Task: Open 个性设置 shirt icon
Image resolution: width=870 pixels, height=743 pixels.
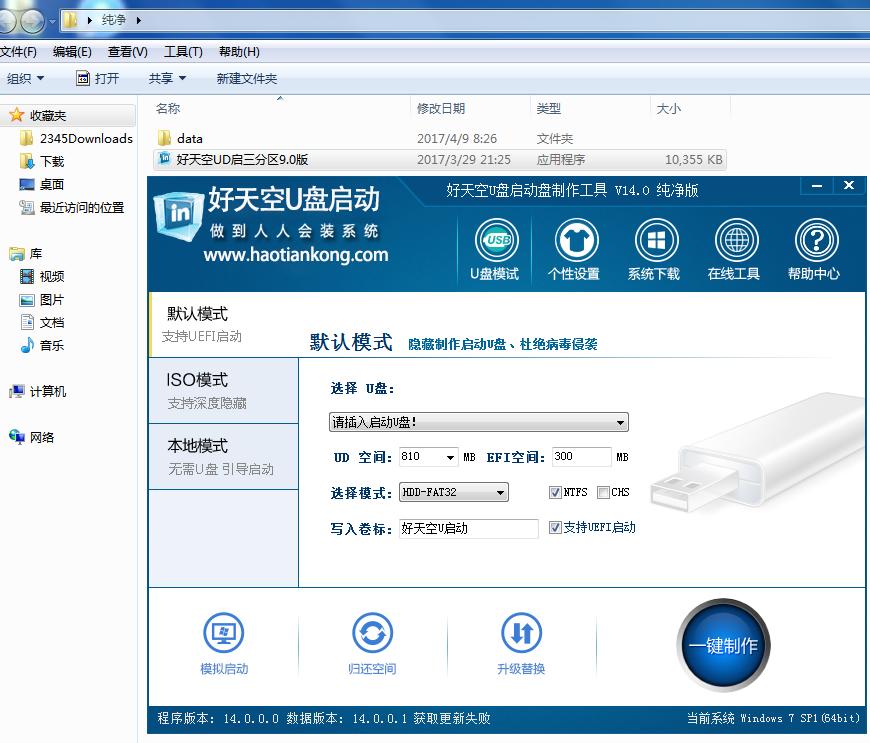Action: pos(576,241)
